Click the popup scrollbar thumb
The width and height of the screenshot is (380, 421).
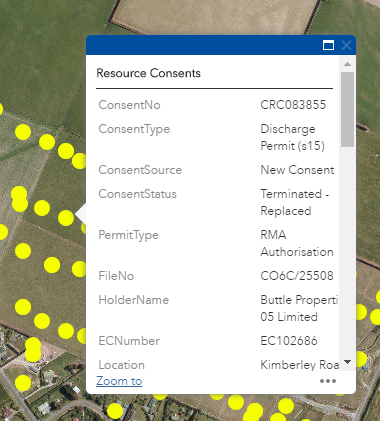[347, 109]
